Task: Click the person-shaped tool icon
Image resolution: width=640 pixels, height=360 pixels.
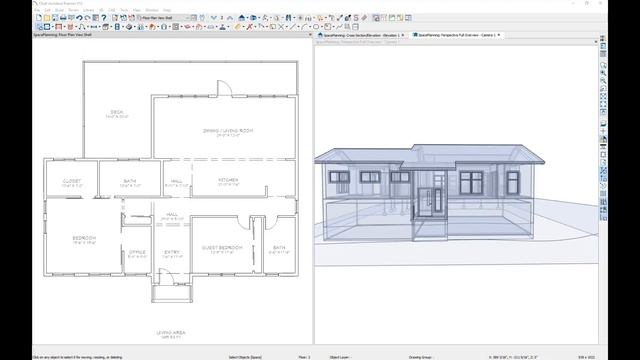Action: tap(222, 27)
